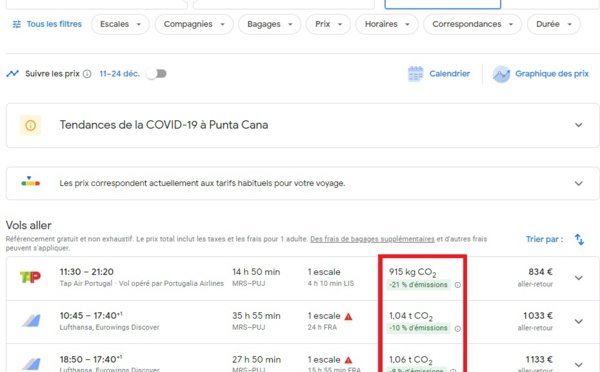This screenshot has width=600, height=372.
Task: Click emissions info icon for 1,04 t CO2
Action: pos(458,329)
